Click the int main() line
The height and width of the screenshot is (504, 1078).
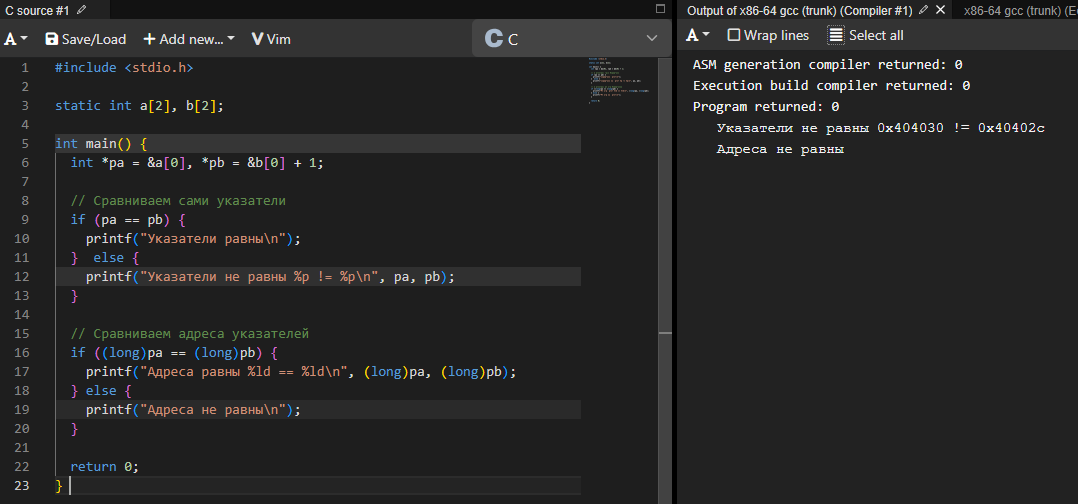101,144
